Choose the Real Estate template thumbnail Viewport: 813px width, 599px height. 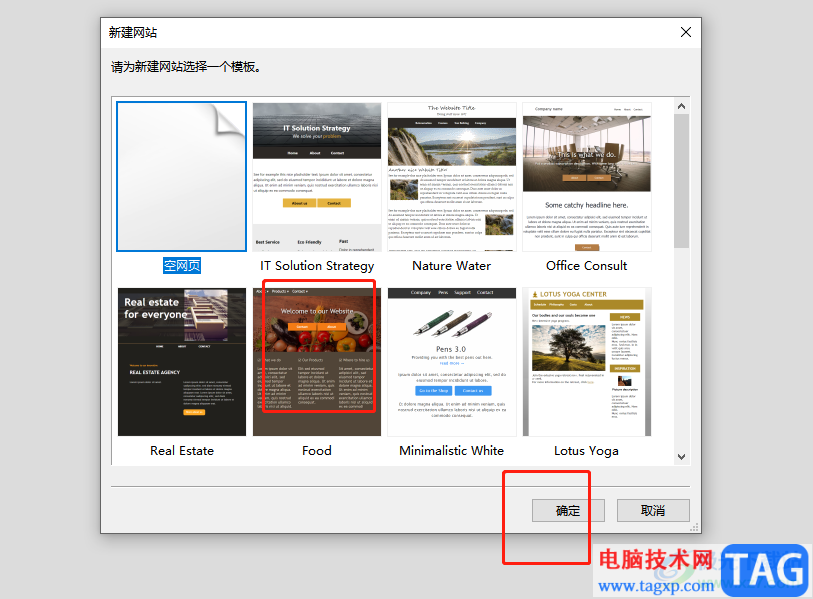point(182,362)
